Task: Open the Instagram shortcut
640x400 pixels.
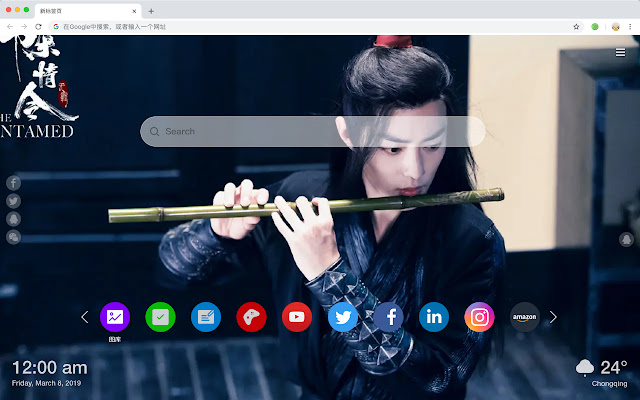Action: point(479,317)
